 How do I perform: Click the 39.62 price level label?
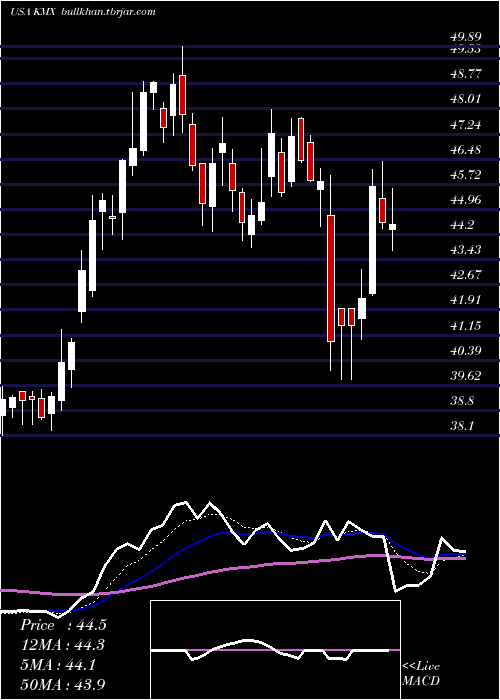click(x=467, y=375)
